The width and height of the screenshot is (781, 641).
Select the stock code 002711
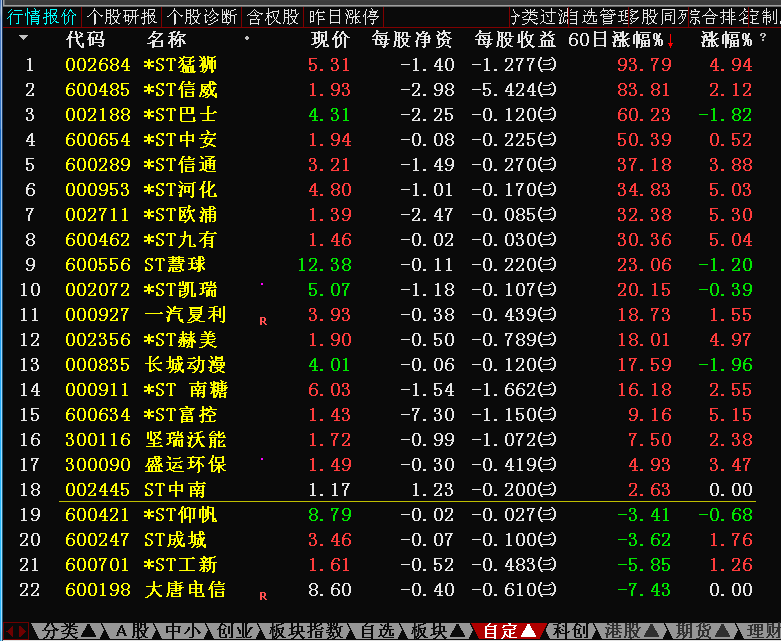(98, 215)
